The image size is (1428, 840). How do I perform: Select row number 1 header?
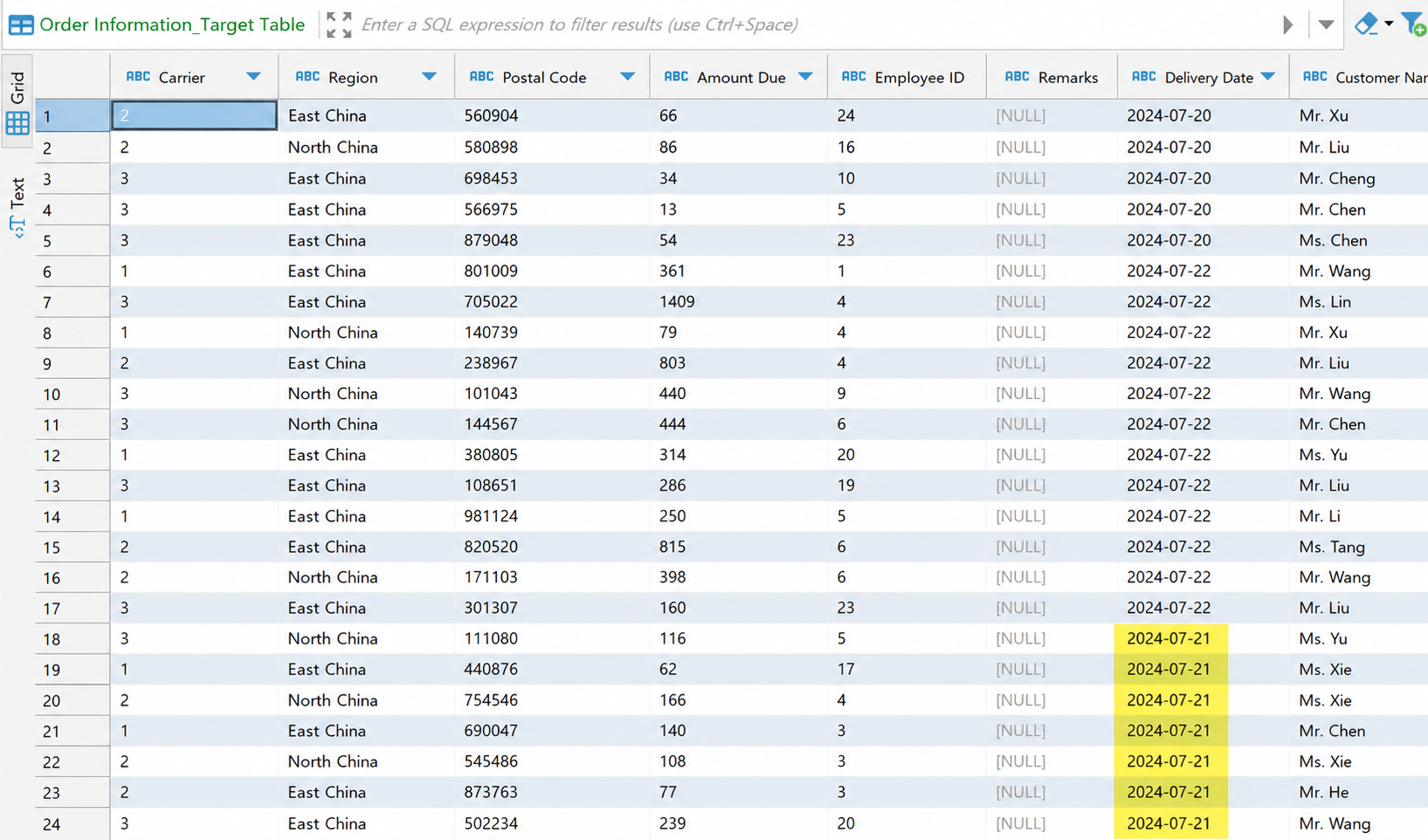click(72, 116)
